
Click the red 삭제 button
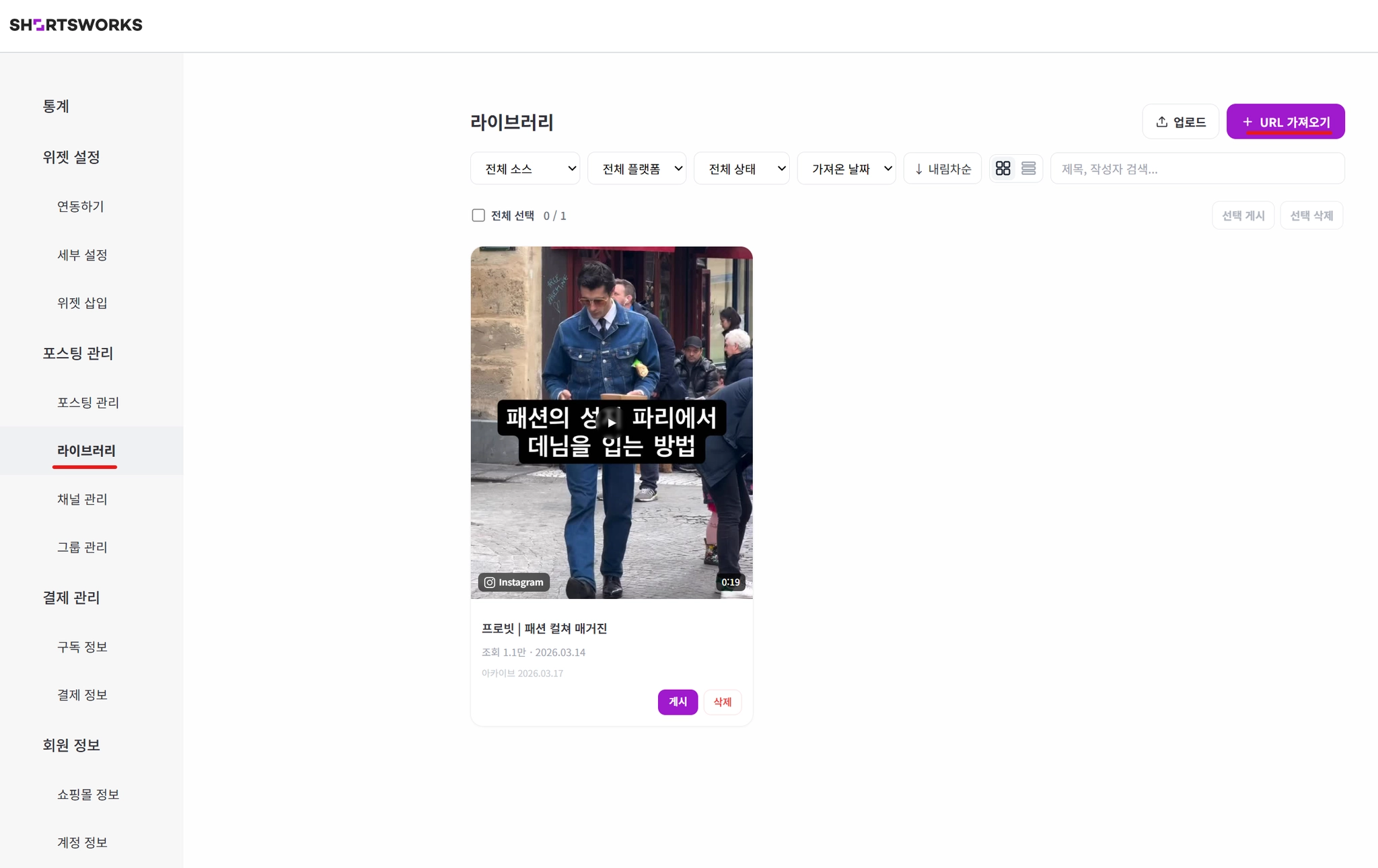[722, 702]
